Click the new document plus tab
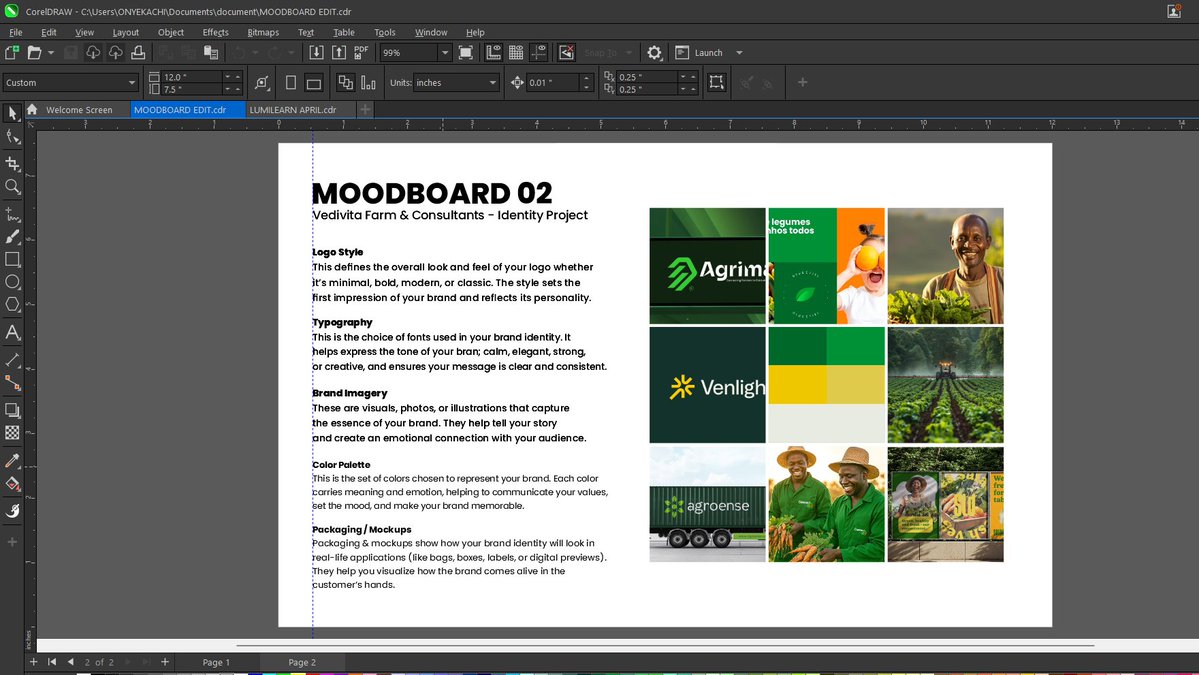The width and height of the screenshot is (1199, 675). (x=366, y=110)
